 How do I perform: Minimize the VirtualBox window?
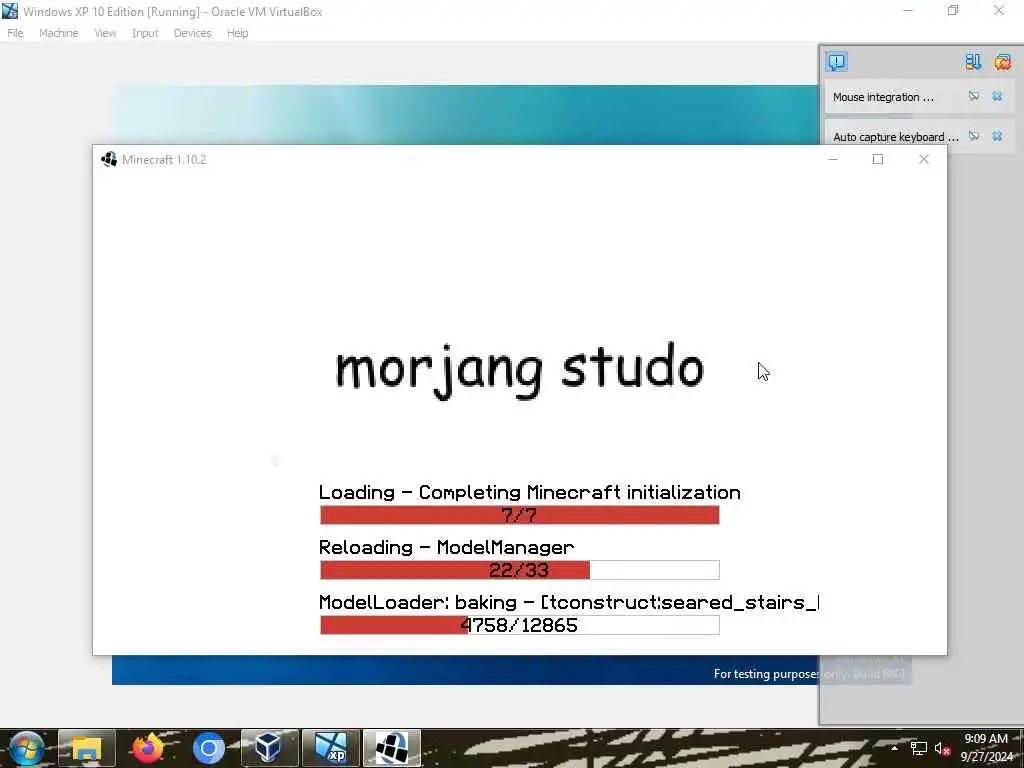[908, 10]
